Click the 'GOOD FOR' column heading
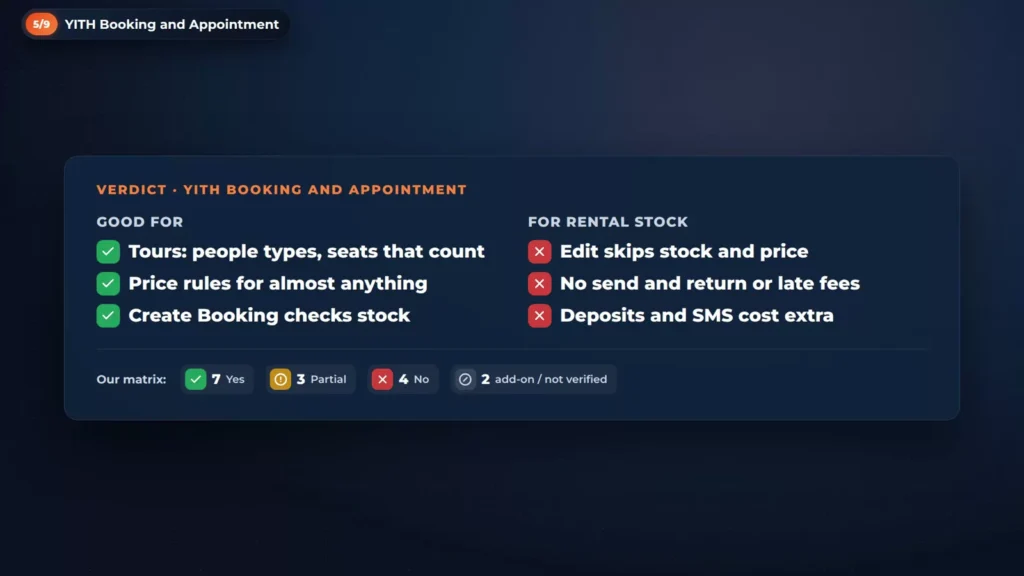Viewport: 1024px width, 576px height. click(x=140, y=221)
